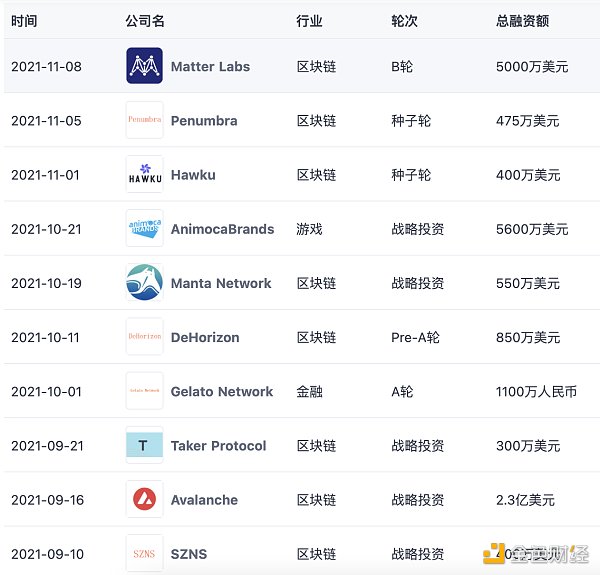600x575 pixels.
Task: Select the date 2021-10-01
Action: tap(46, 392)
